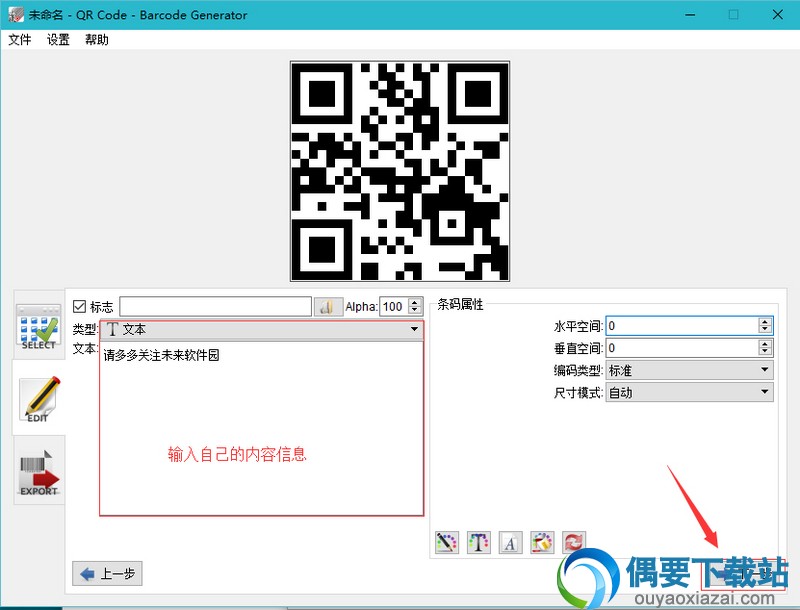The image size is (800, 610).
Task: Browse for a logo image file
Action: [x=327, y=307]
